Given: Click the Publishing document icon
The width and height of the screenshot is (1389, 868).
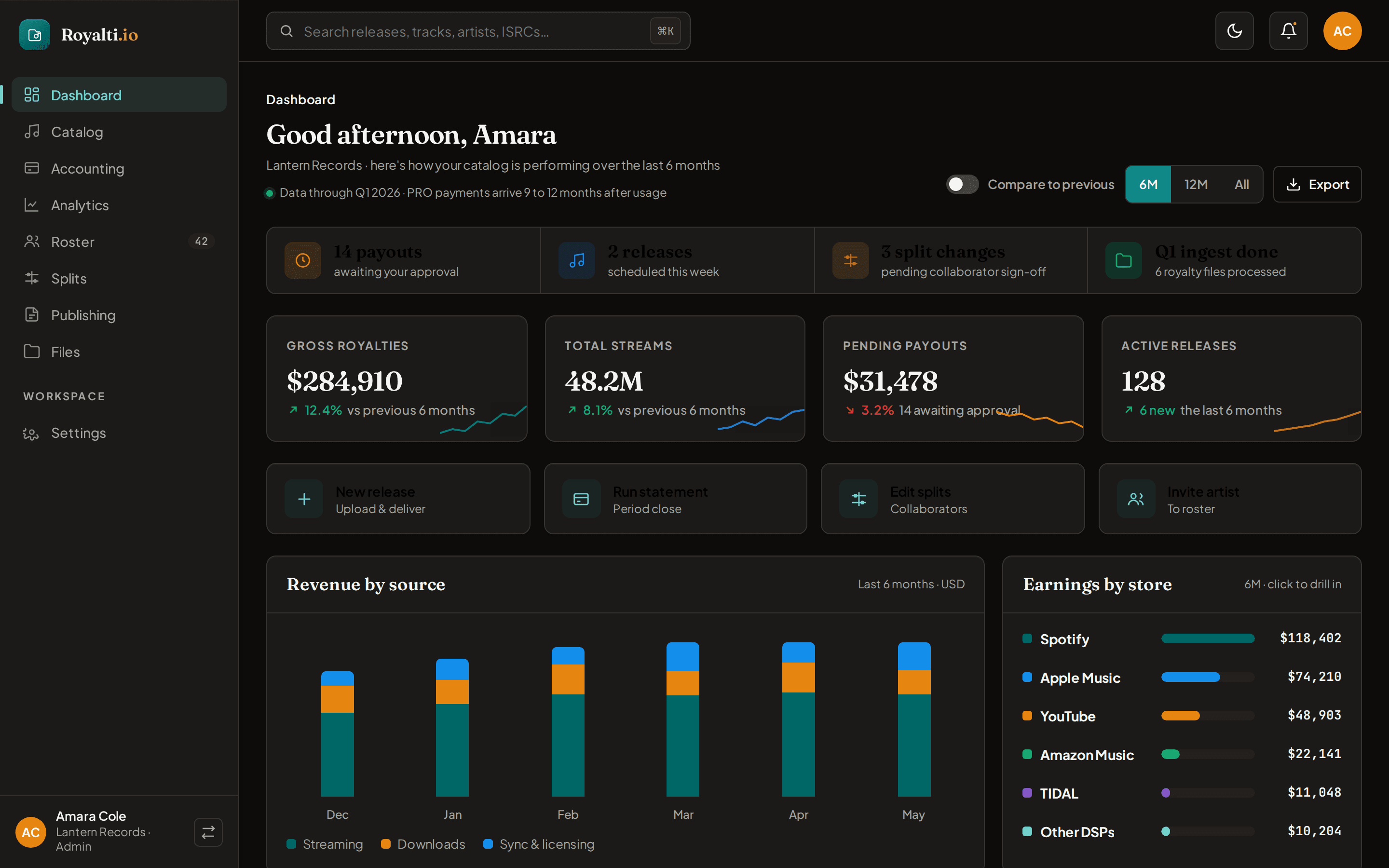Looking at the screenshot, I should point(31,314).
